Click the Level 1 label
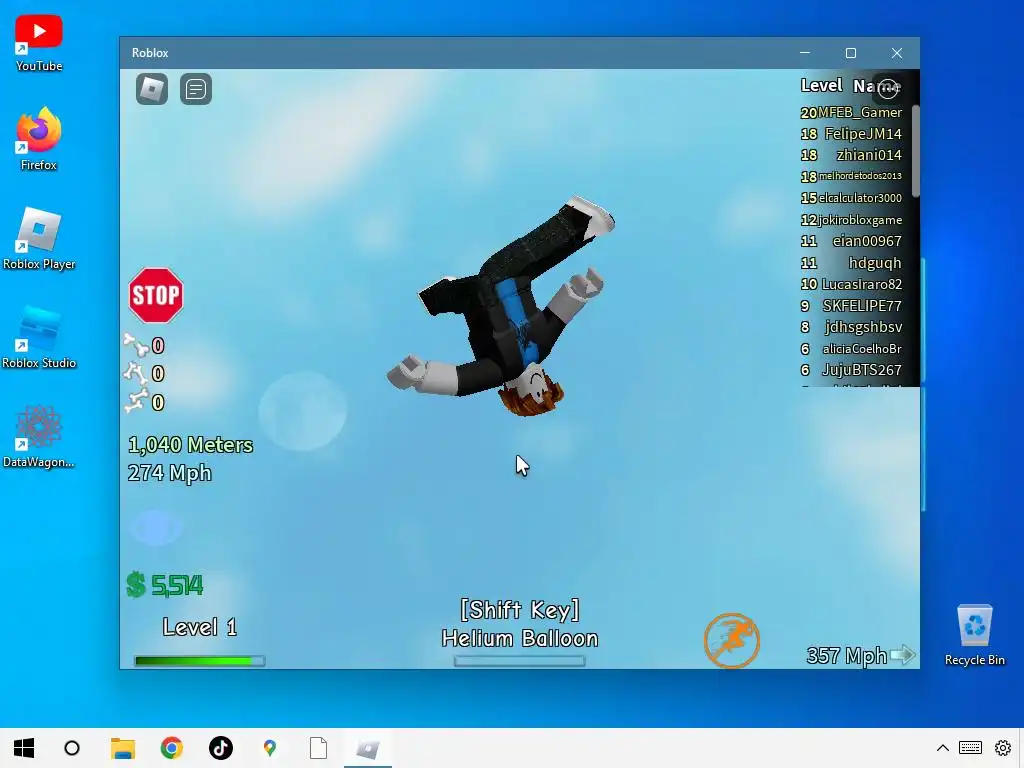1024x768 pixels. click(199, 627)
